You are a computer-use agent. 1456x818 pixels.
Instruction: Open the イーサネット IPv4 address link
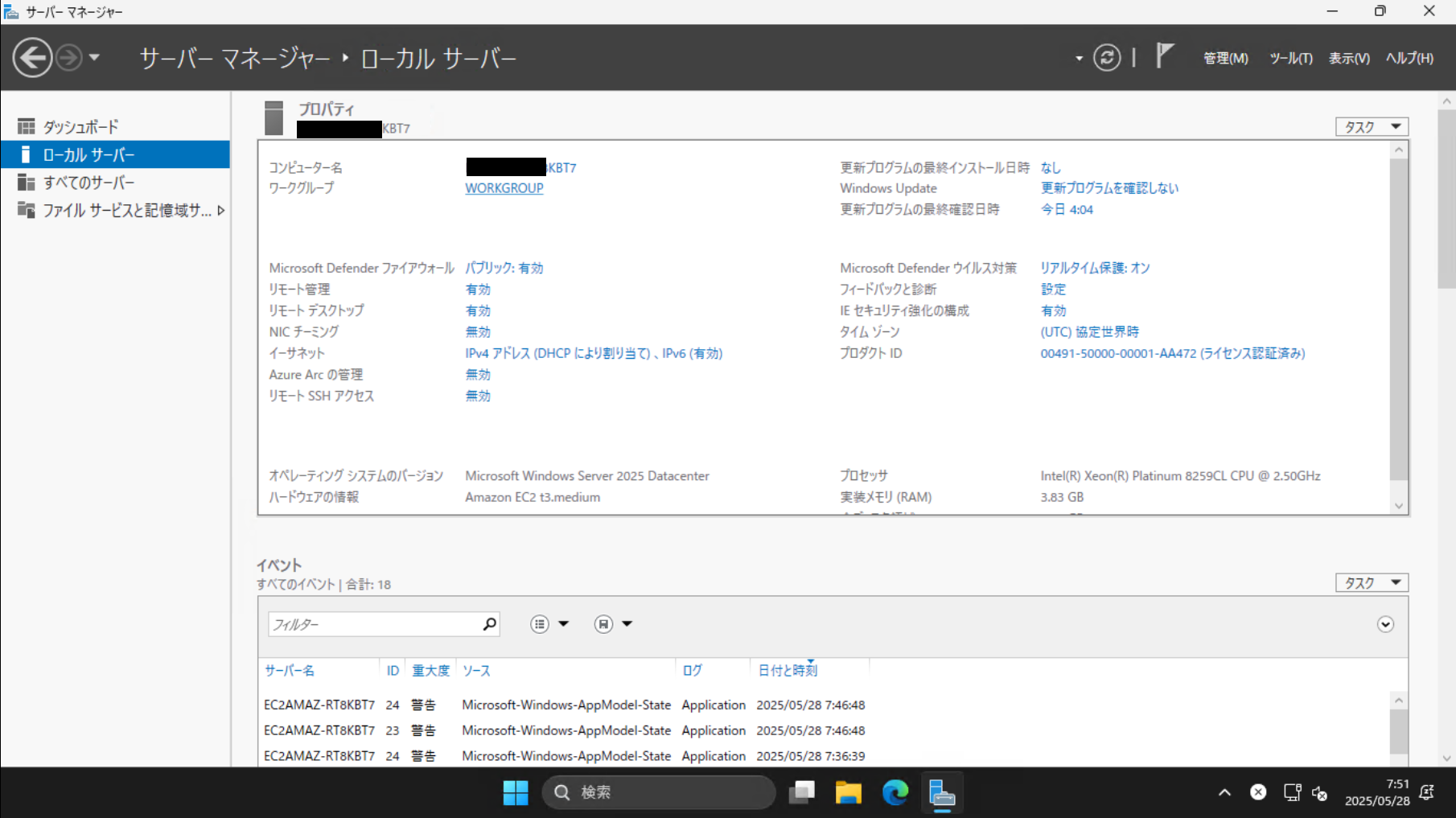pos(594,353)
